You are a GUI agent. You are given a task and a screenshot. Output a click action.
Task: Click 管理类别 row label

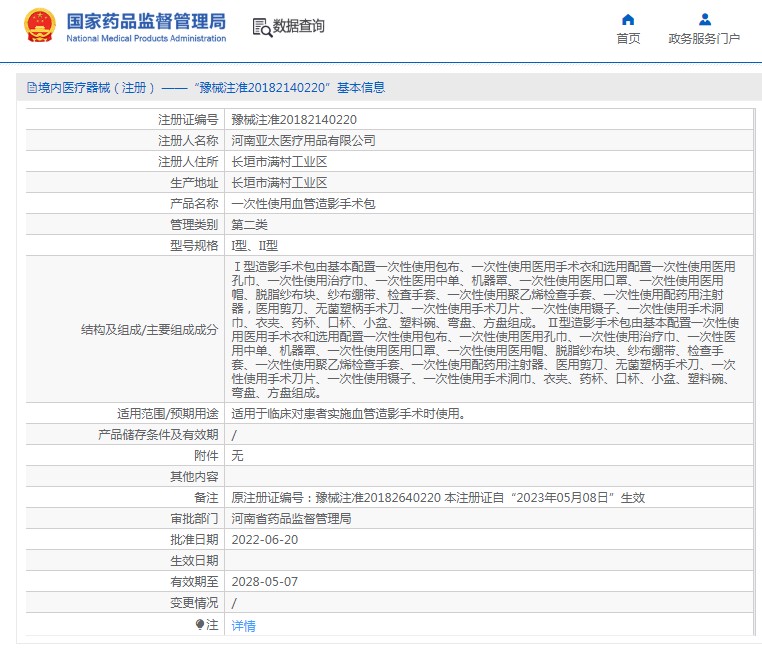click(x=194, y=224)
